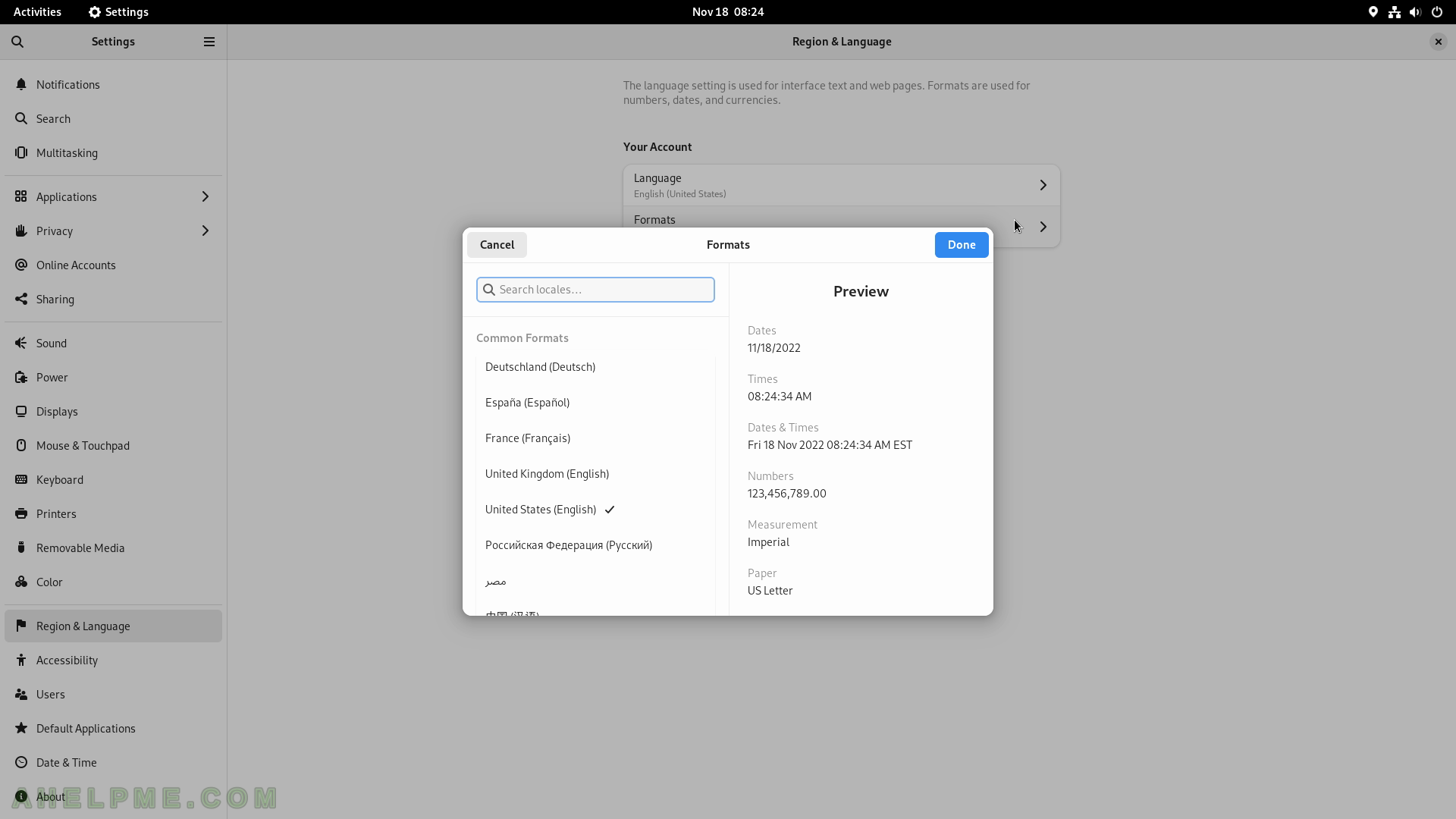The height and width of the screenshot is (819, 1456).
Task: Click the Accessibility icon
Action: [x=21, y=660]
